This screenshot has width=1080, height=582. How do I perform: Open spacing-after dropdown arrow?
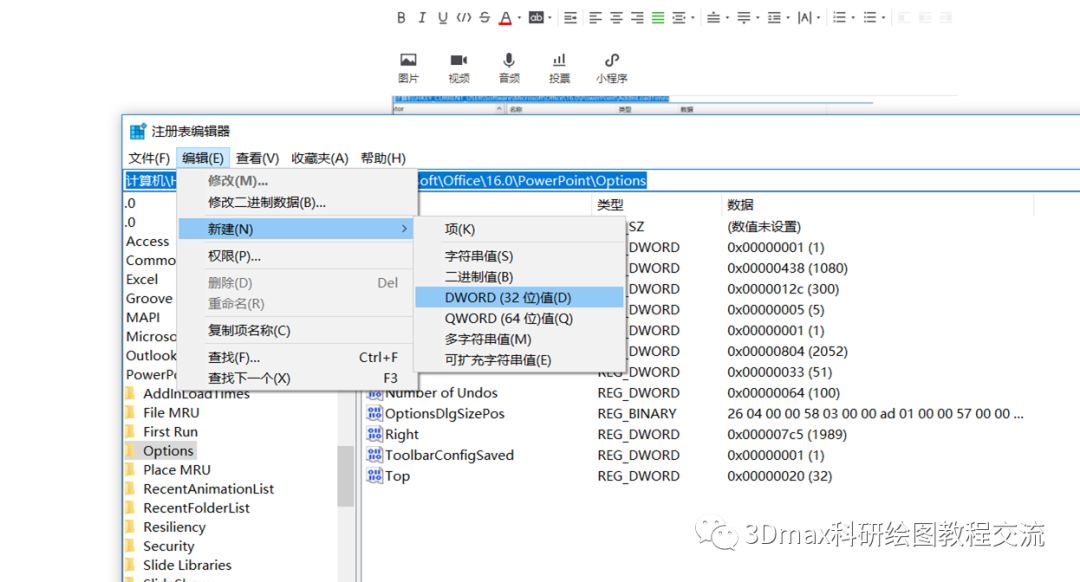tap(757, 19)
